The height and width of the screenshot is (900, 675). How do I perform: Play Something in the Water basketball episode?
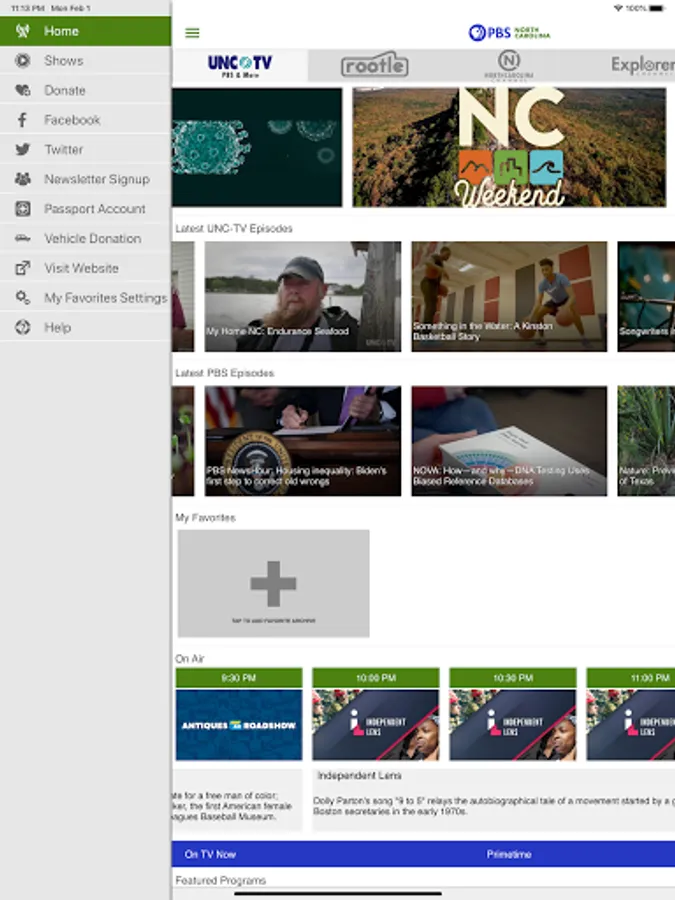point(509,296)
